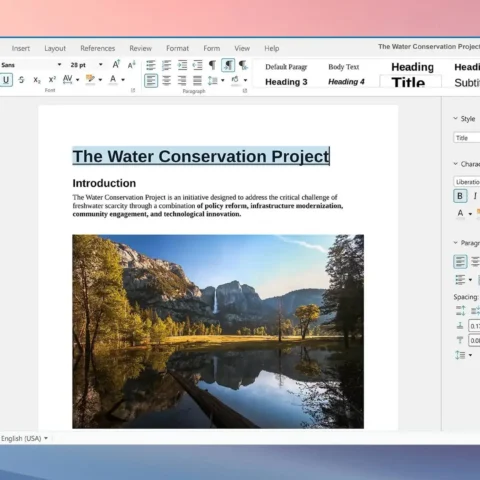The height and width of the screenshot is (480, 480).
Task: Open the Layout tab
Action: (55, 48)
